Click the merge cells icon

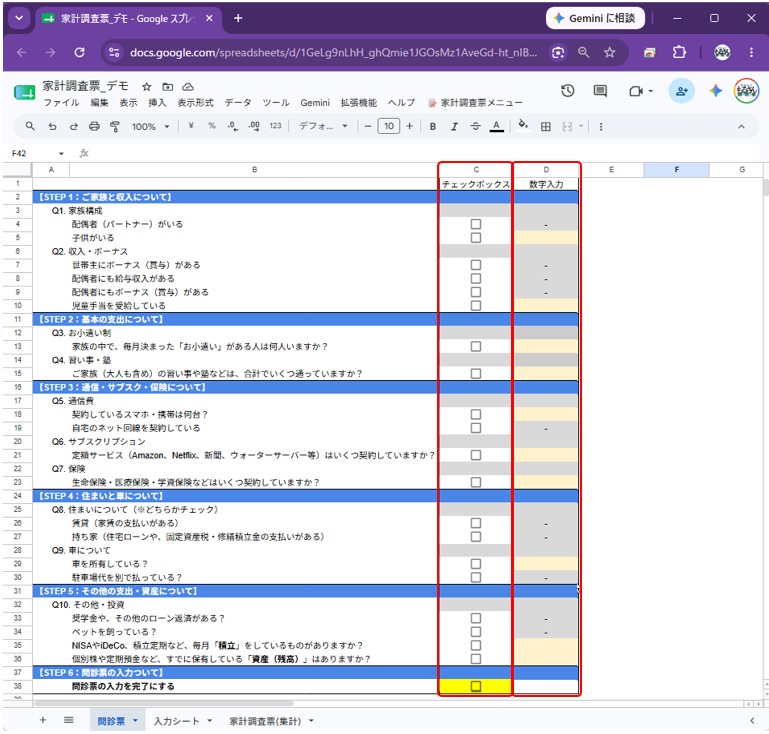click(x=567, y=127)
